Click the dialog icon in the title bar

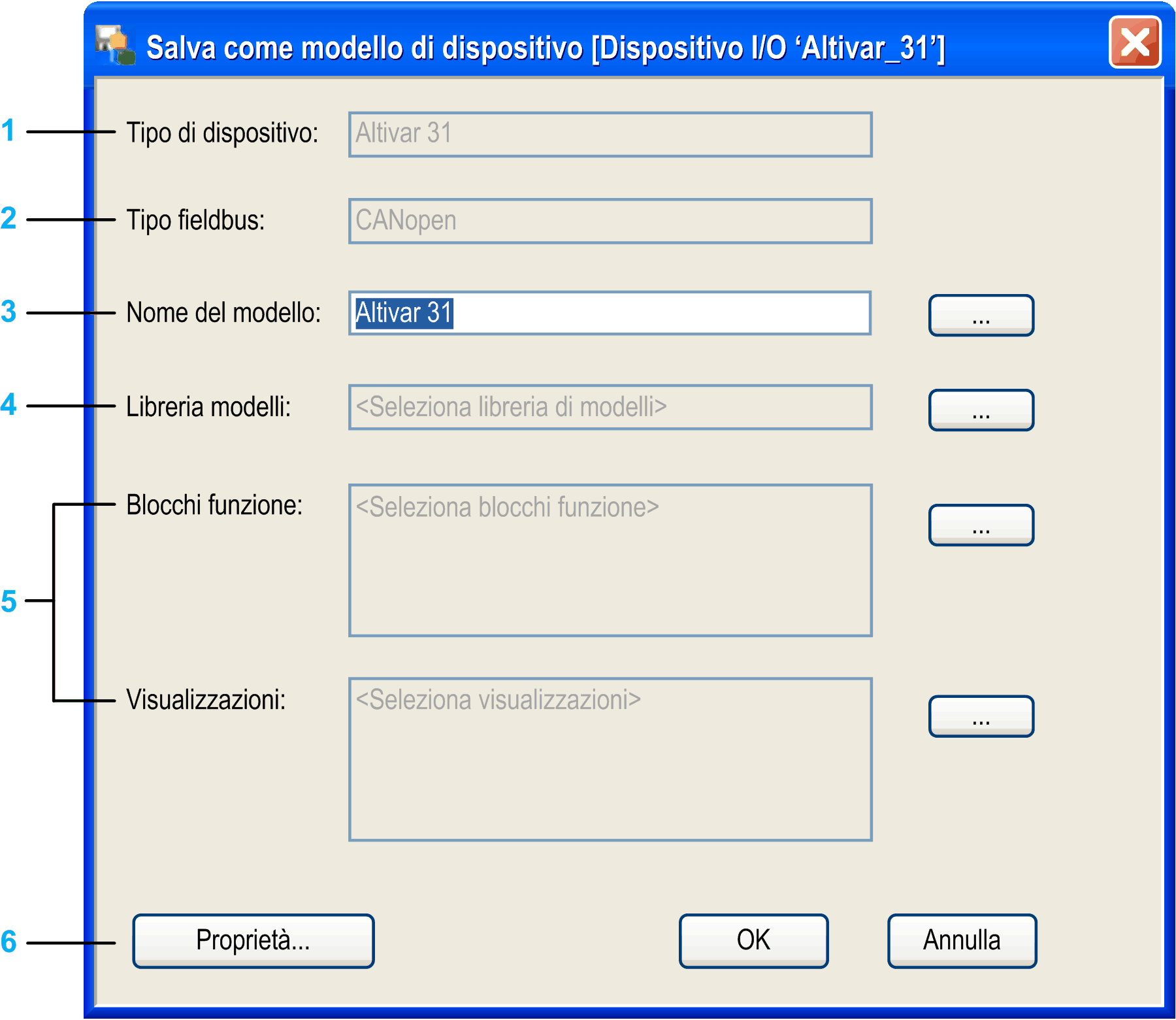pyautogui.click(x=115, y=45)
